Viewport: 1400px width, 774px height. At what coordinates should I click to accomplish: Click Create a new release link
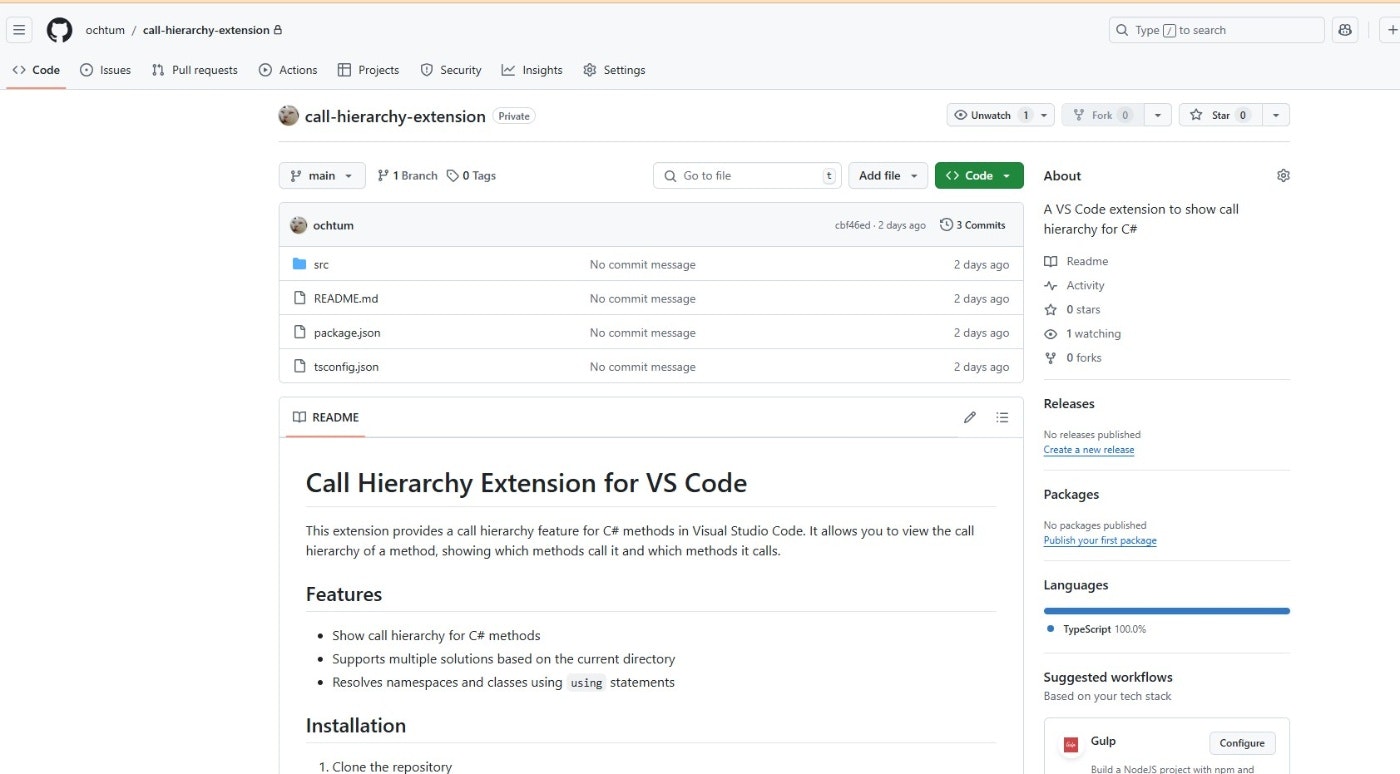[x=1089, y=450]
